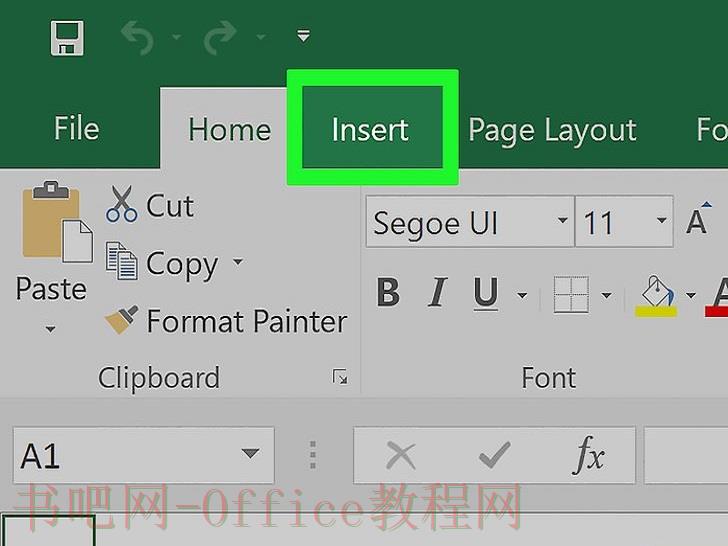Viewport: 728px width, 546px height.
Task: Switch to the Home tab
Action: tap(229, 130)
